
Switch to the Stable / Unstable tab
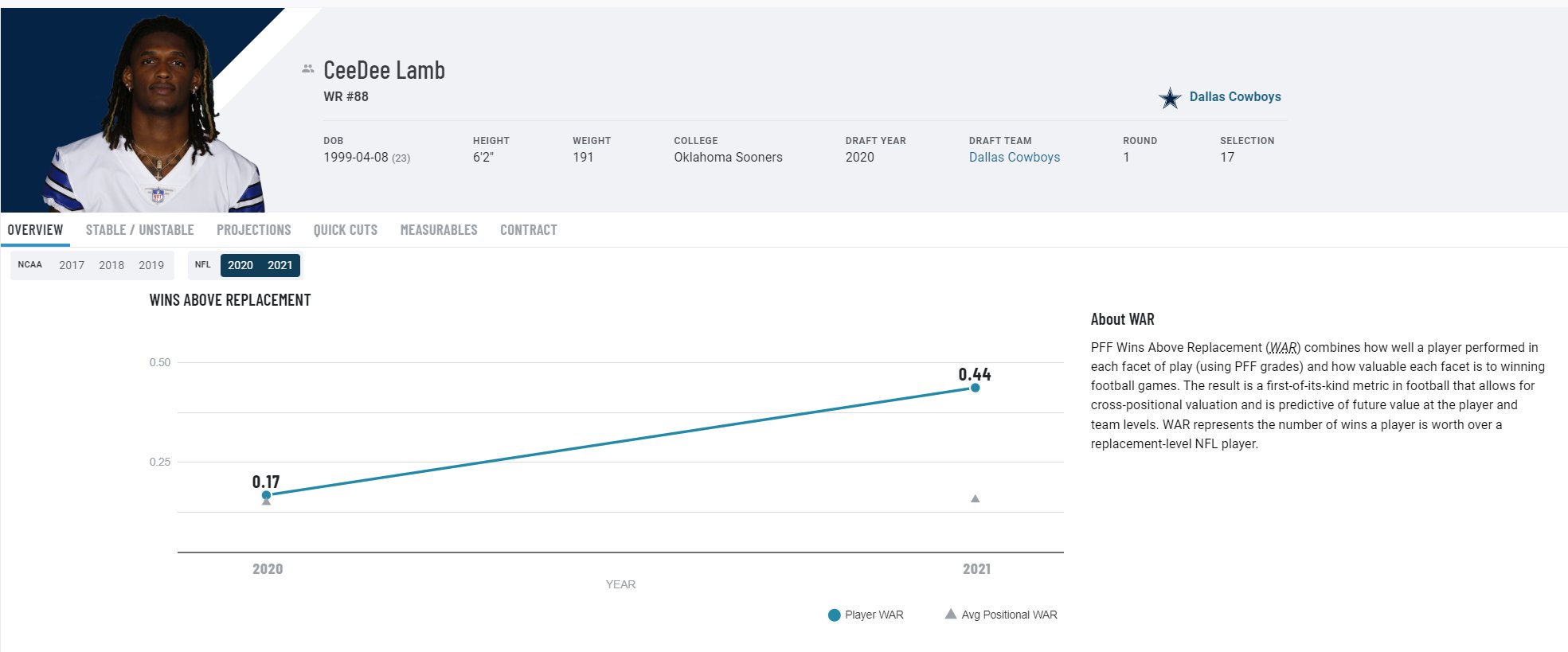pyautogui.click(x=139, y=230)
